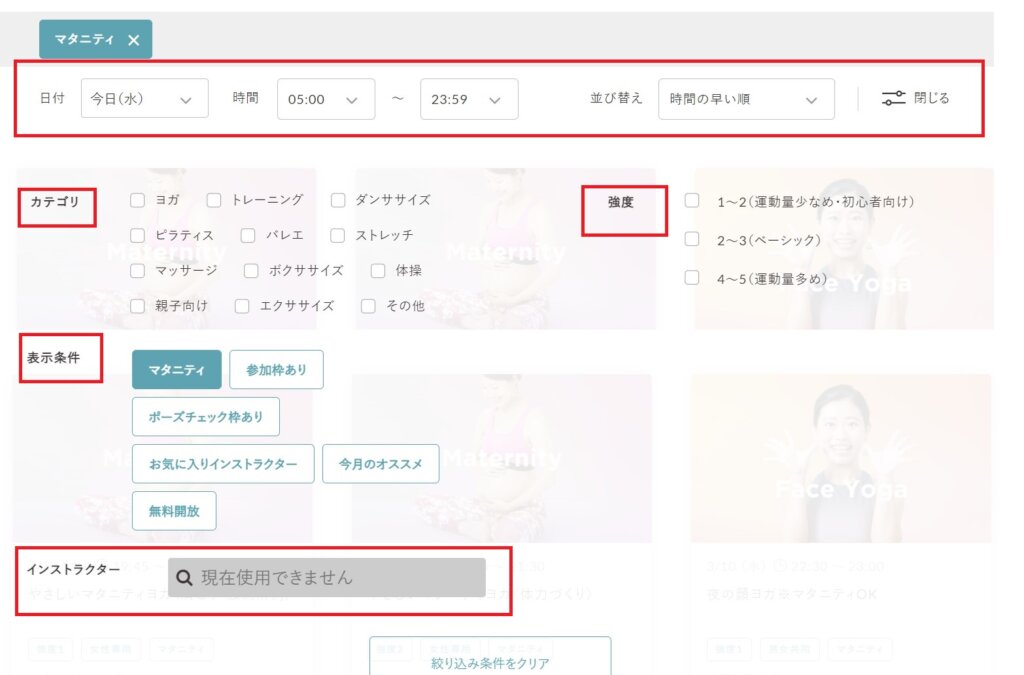Expand the start time 05:00 dropdown
This screenshot has width=1024, height=675.
325,99
